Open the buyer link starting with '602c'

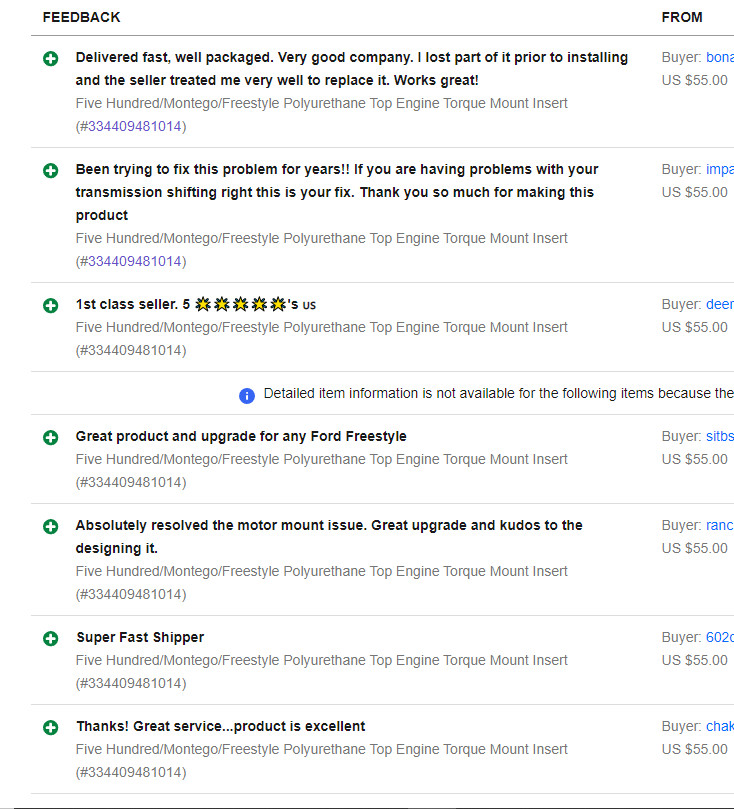coord(720,637)
